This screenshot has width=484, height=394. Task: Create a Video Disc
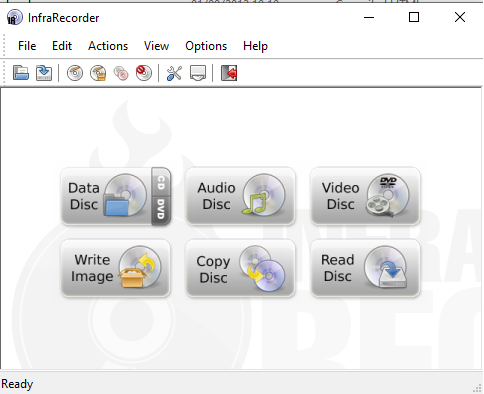pyautogui.click(x=365, y=196)
